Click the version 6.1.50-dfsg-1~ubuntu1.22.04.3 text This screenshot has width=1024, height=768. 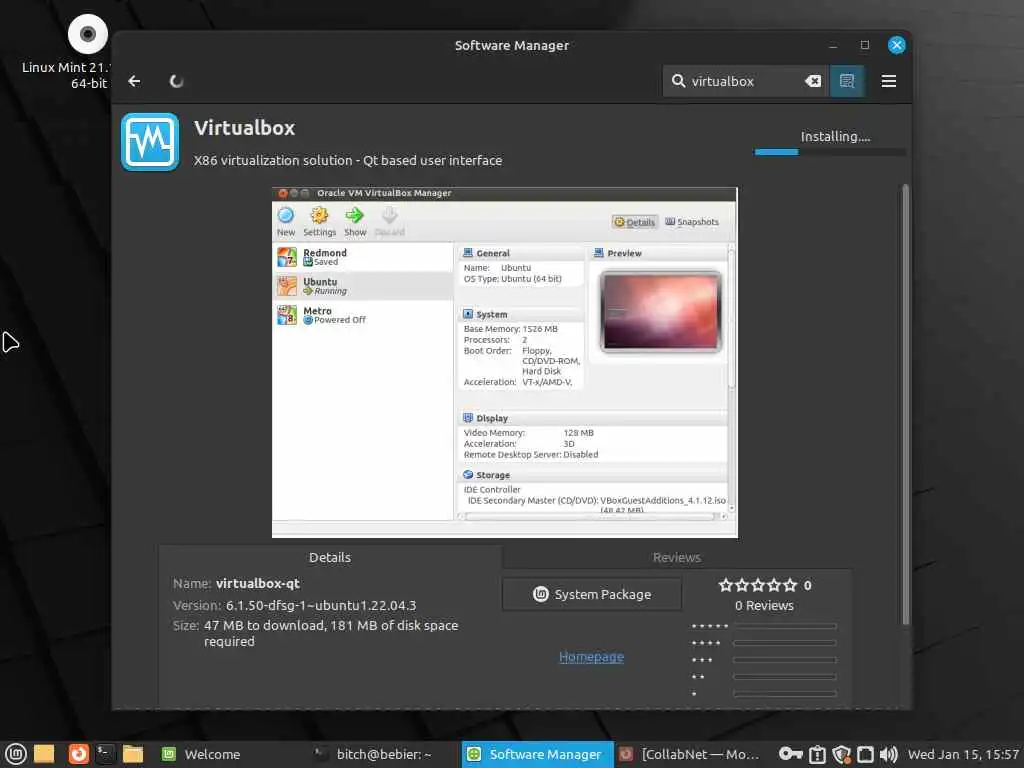321,605
